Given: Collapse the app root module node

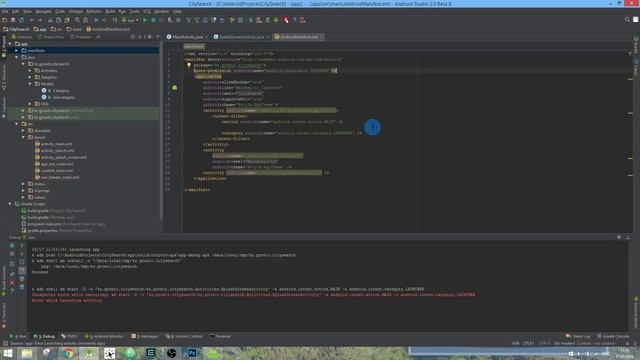Looking at the screenshot, I should click(x=10, y=44).
